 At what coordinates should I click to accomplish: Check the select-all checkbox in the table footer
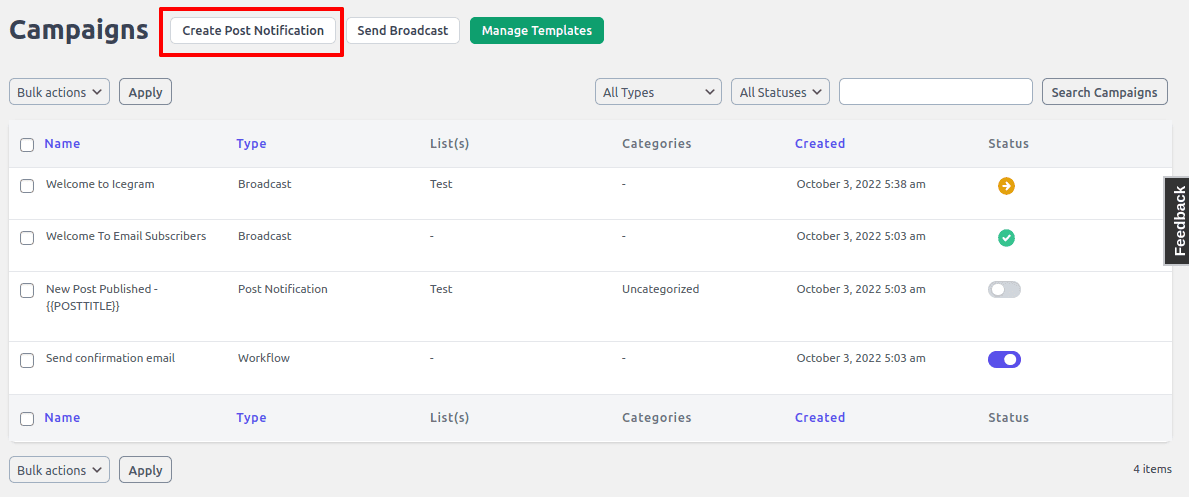click(27, 419)
